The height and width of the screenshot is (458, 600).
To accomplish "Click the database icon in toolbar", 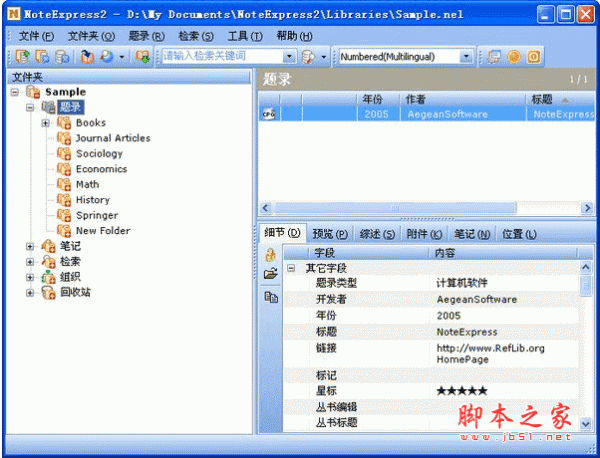I will point(62,57).
